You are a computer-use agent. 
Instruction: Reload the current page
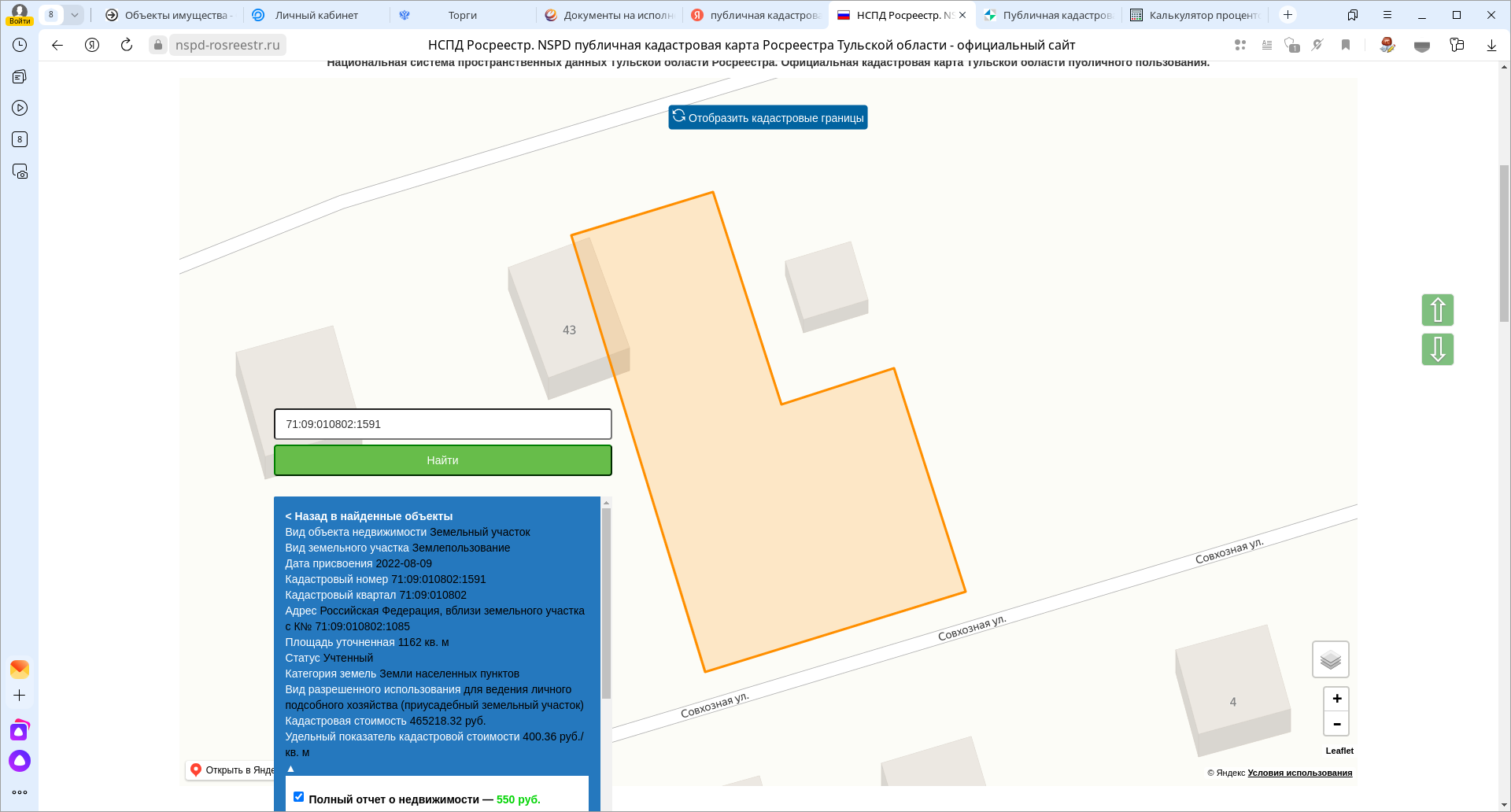click(127, 45)
